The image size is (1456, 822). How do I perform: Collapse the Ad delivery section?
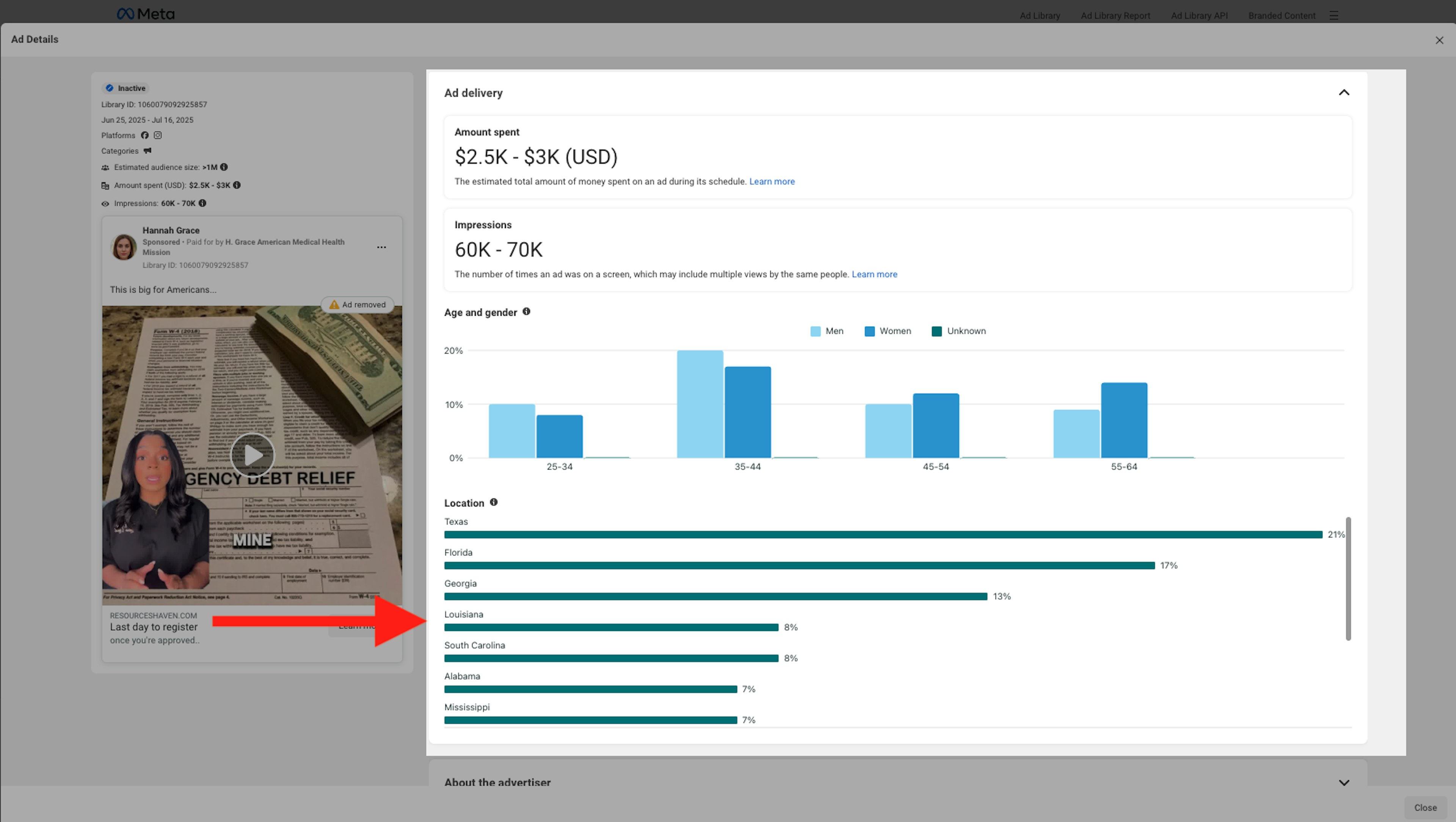coord(1344,92)
